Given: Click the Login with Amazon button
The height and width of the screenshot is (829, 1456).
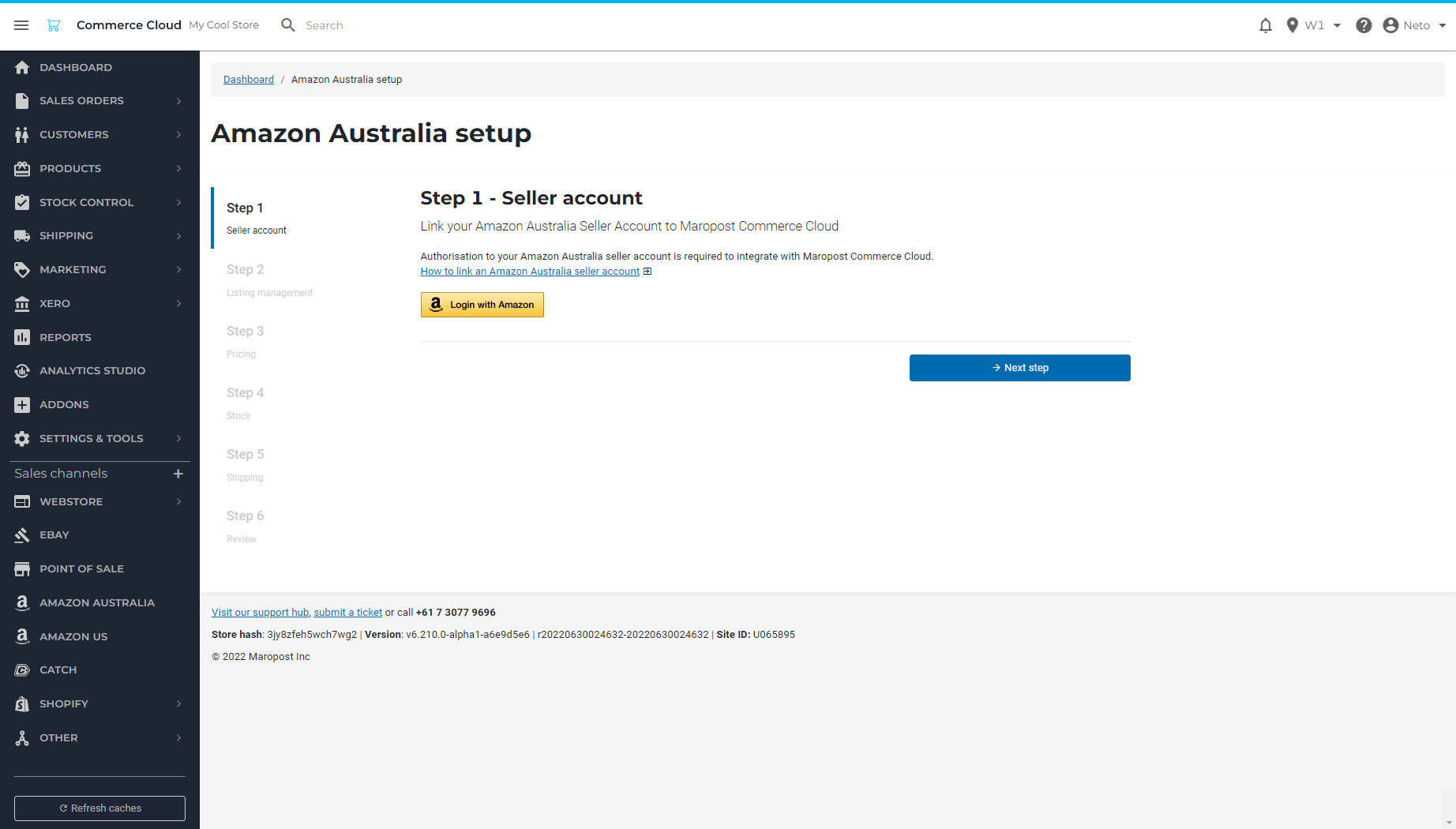Looking at the screenshot, I should tap(482, 305).
